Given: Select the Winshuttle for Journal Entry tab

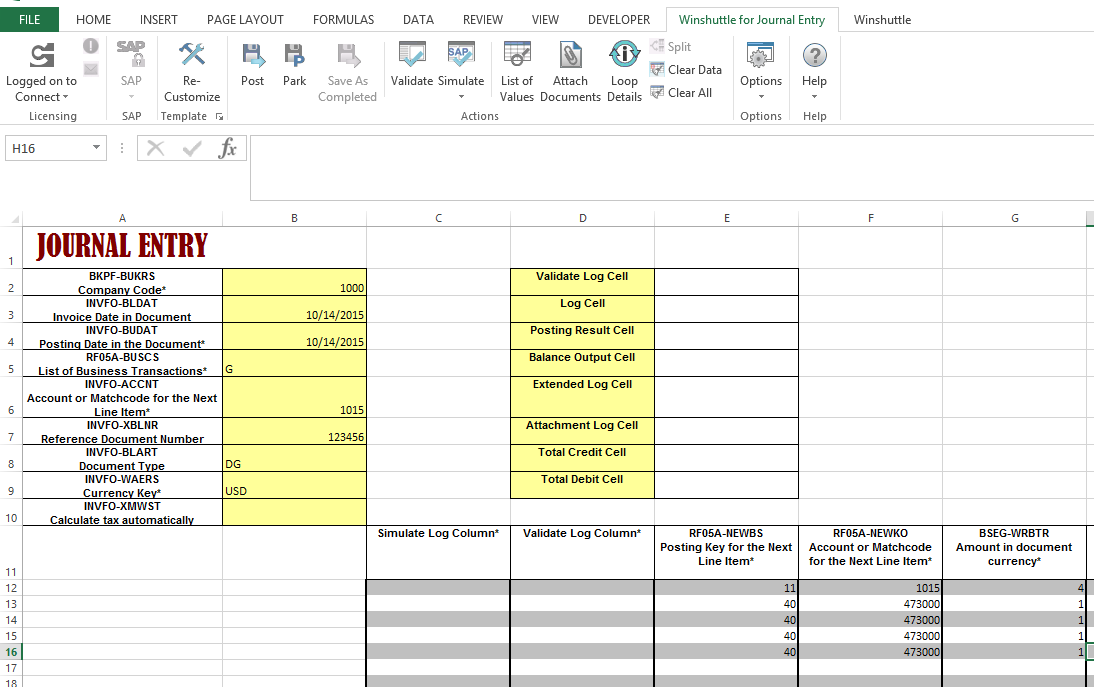Looking at the screenshot, I should 752,20.
